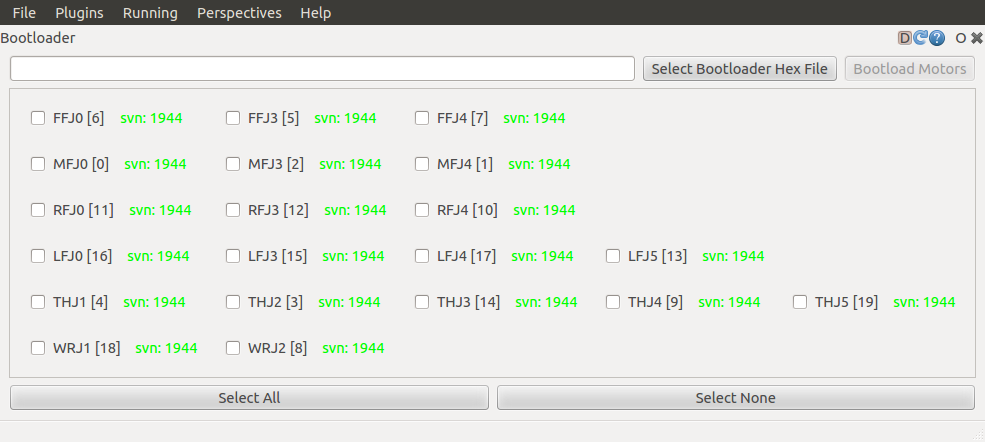985x442 pixels.
Task: Toggle the THJ1 [4] checkbox
Action: [x=38, y=302]
